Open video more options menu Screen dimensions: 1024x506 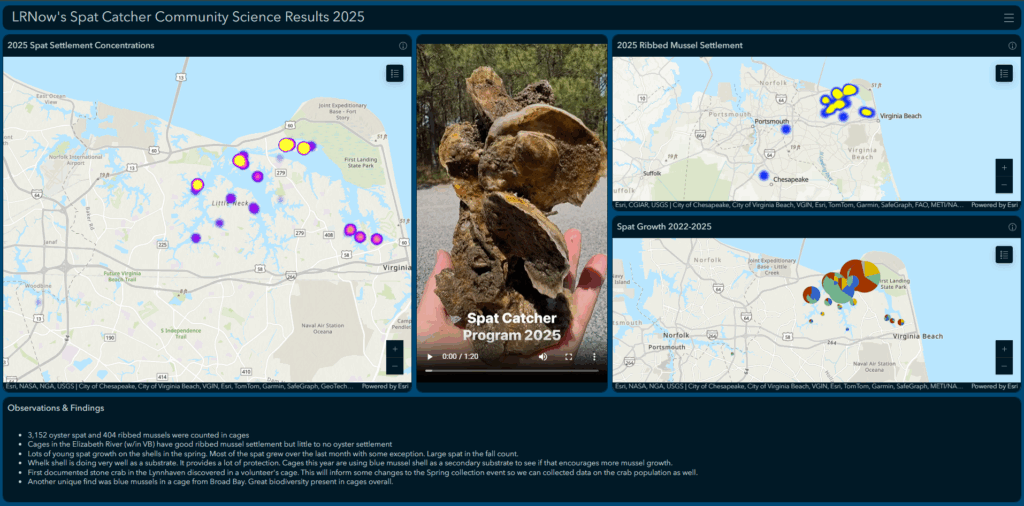tap(594, 357)
